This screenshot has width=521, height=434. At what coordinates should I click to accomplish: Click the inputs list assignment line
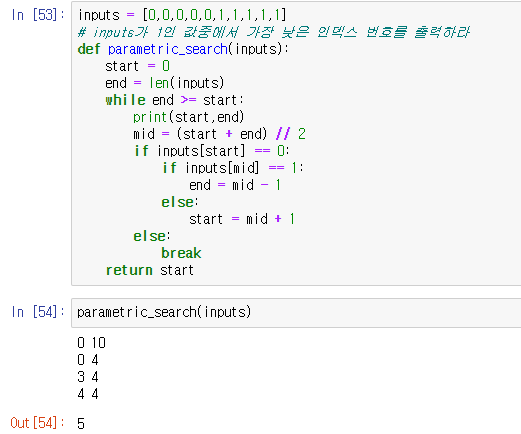coord(182,15)
